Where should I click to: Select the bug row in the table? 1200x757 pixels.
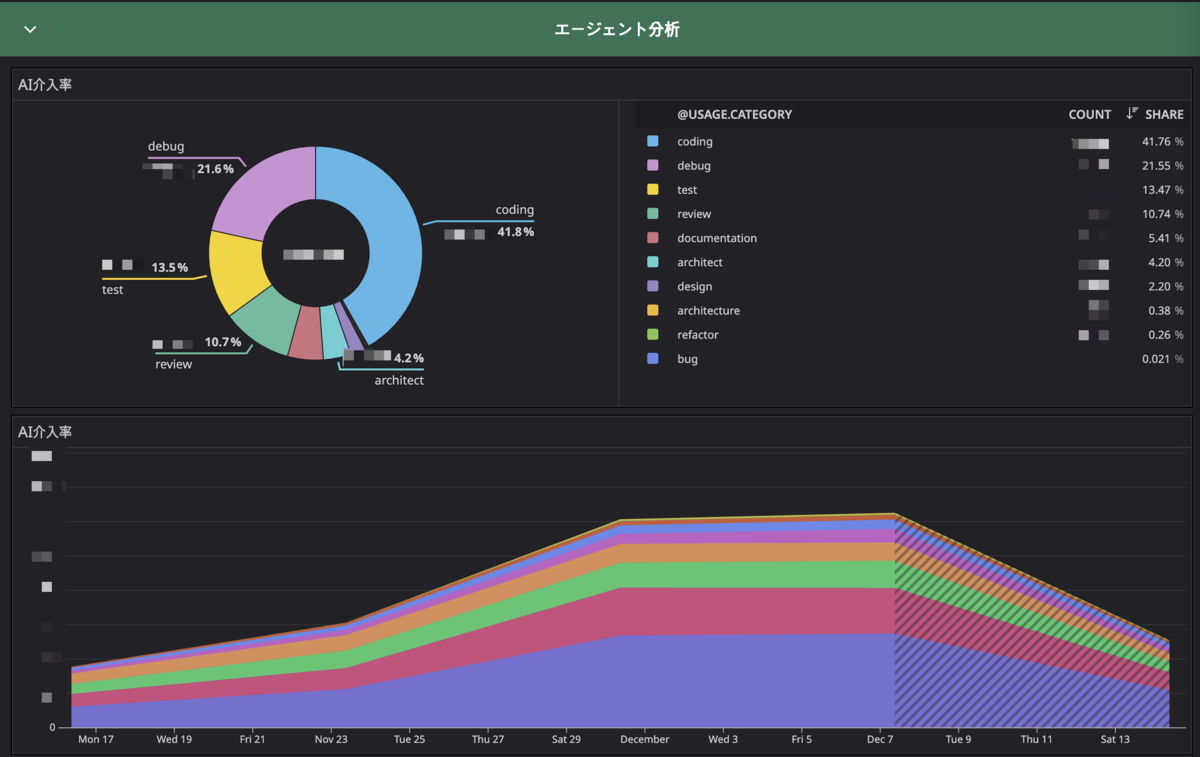pyautogui.click(x=912, y=358)
